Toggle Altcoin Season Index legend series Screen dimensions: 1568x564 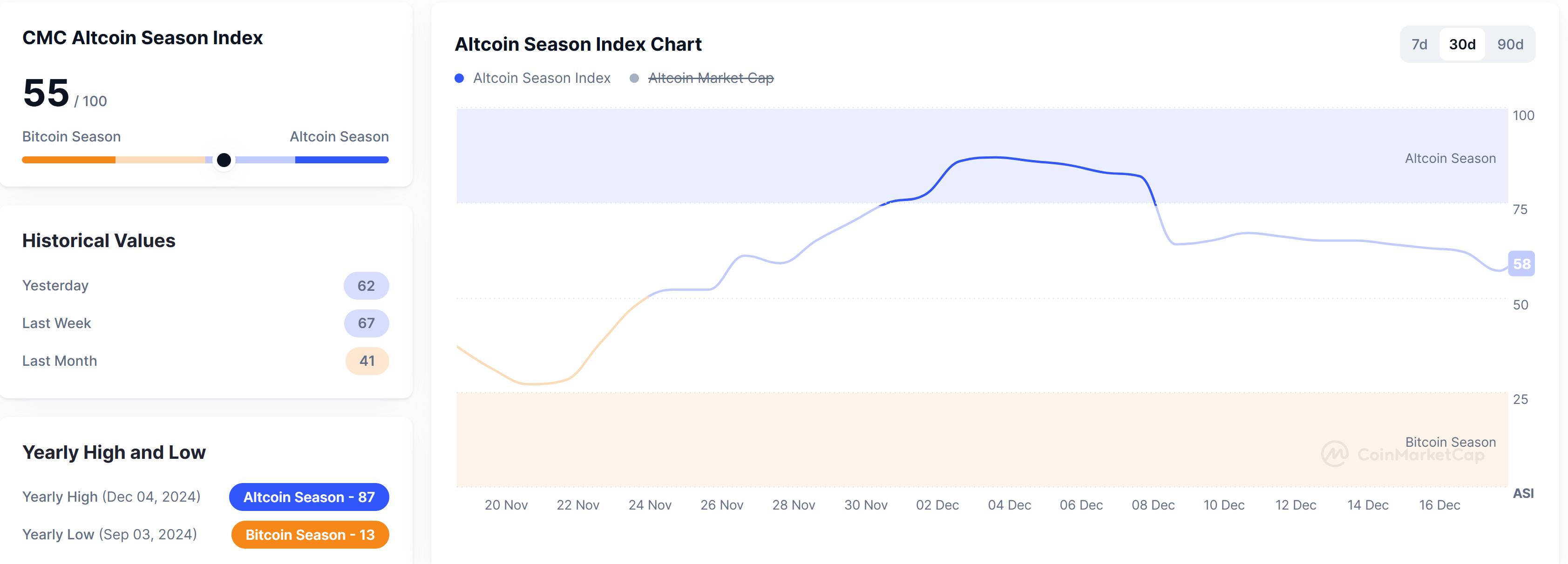point(541,78)
